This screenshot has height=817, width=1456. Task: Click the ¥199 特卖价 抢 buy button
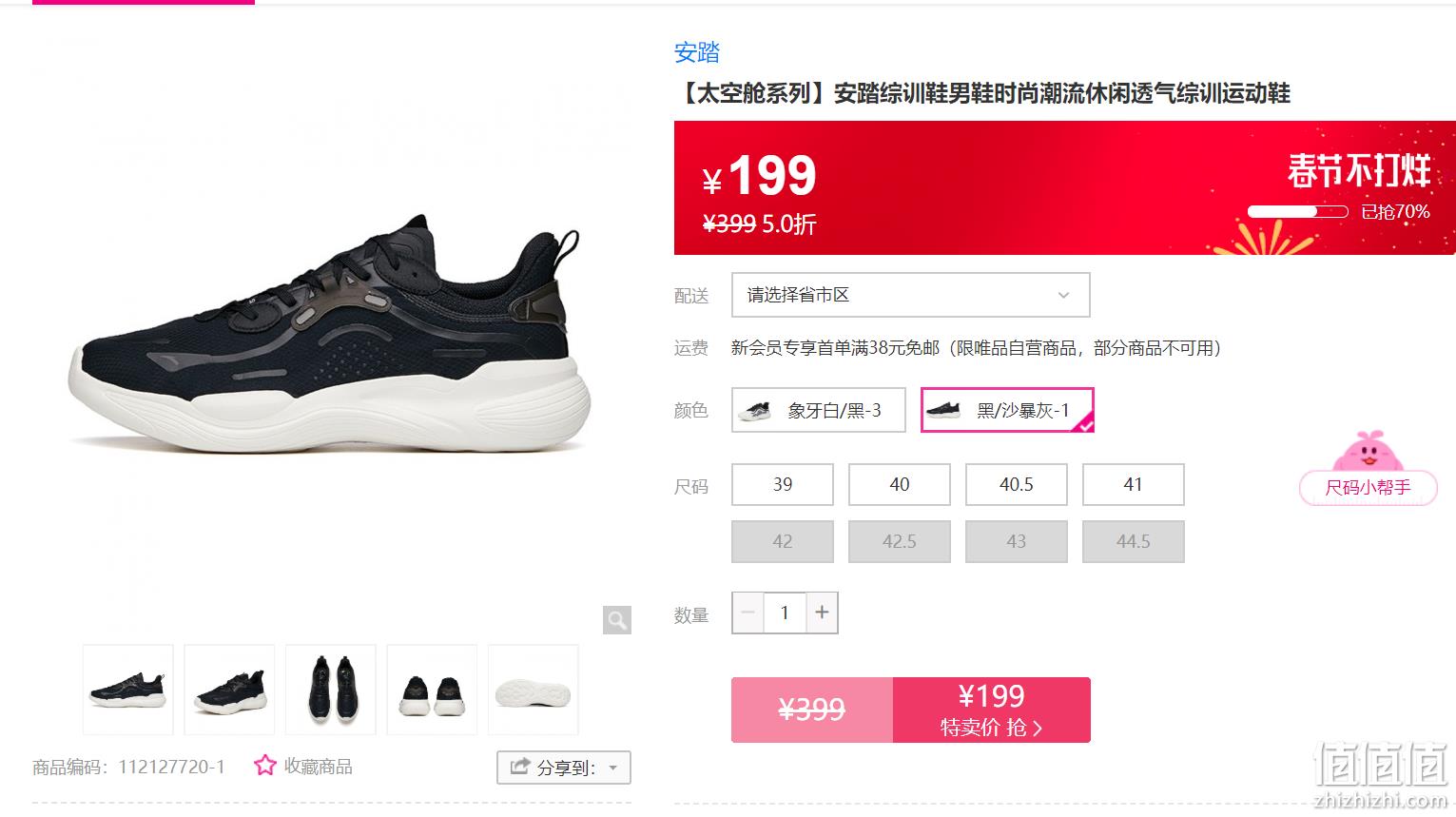[x=991, y=710]
